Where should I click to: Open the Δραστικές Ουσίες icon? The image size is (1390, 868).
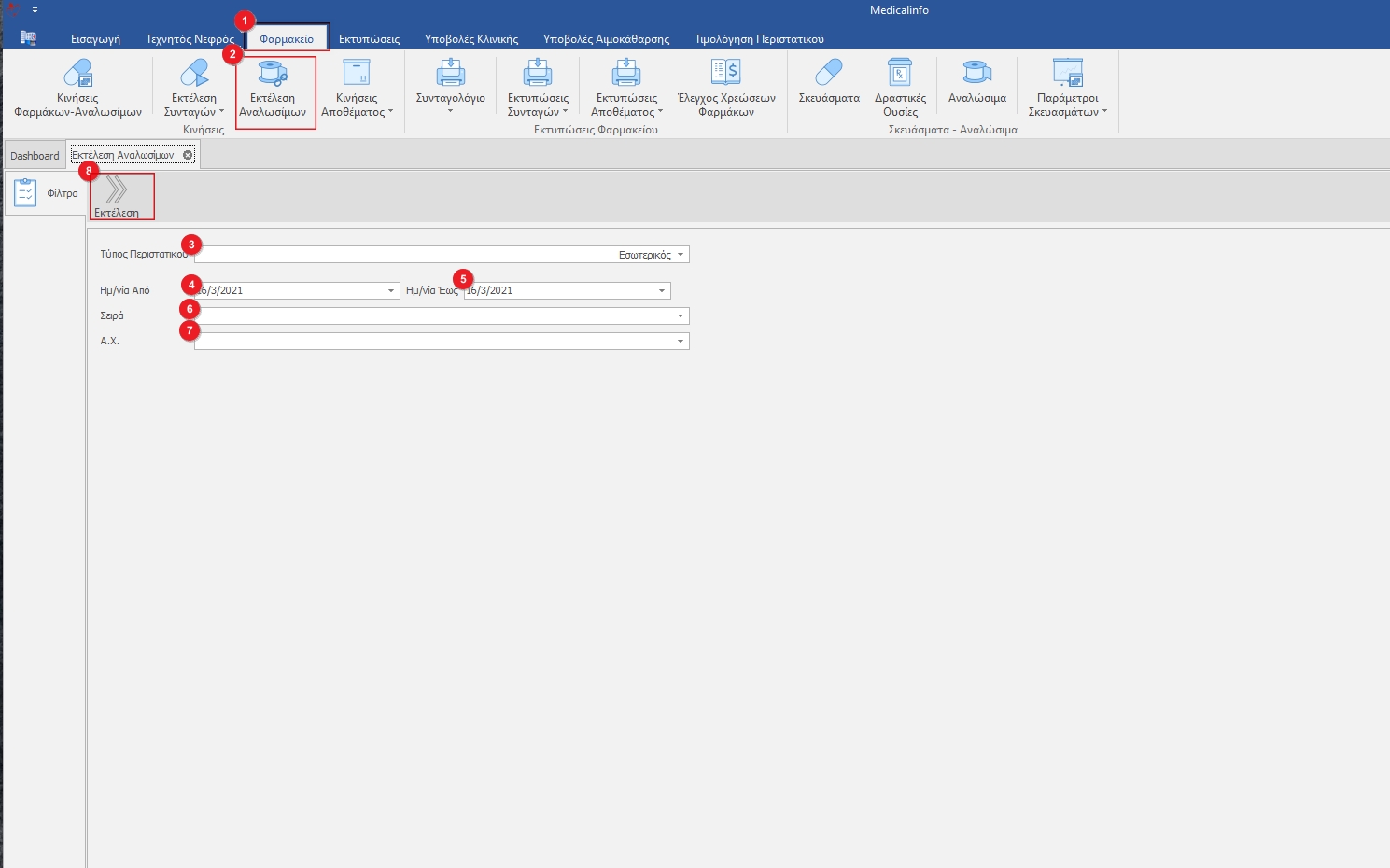pos(900,74)
